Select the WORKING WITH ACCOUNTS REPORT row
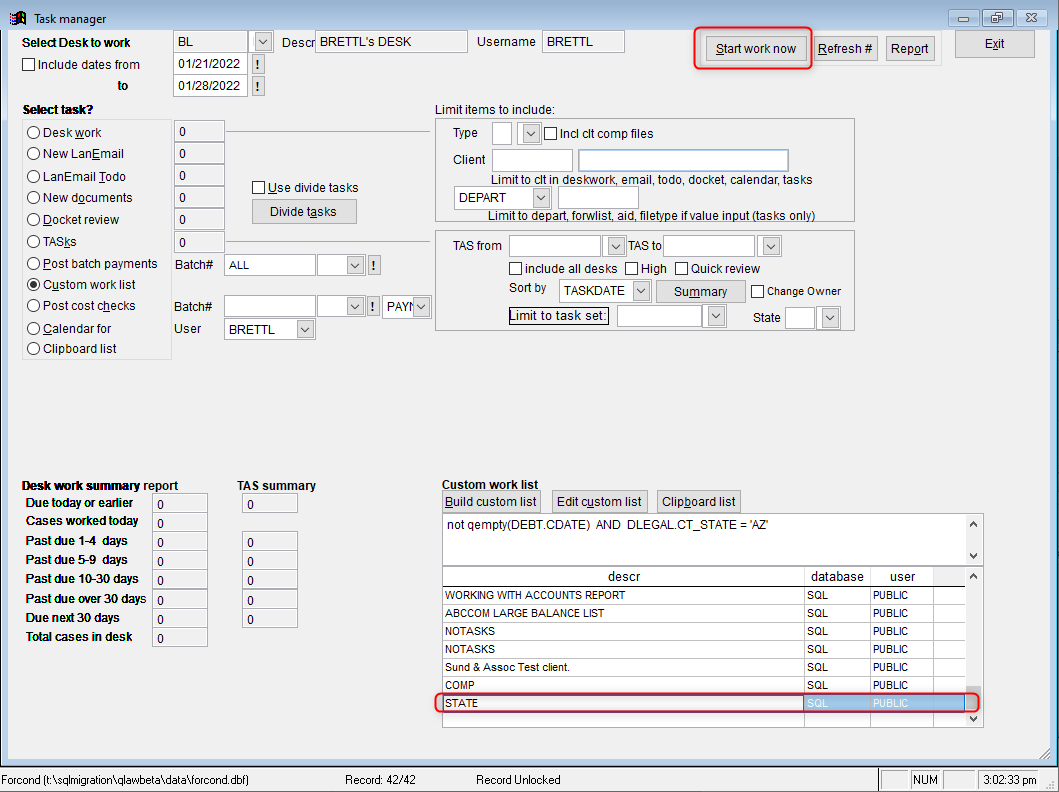This screenshot has height=792, width=1059. tap(704, 596)
